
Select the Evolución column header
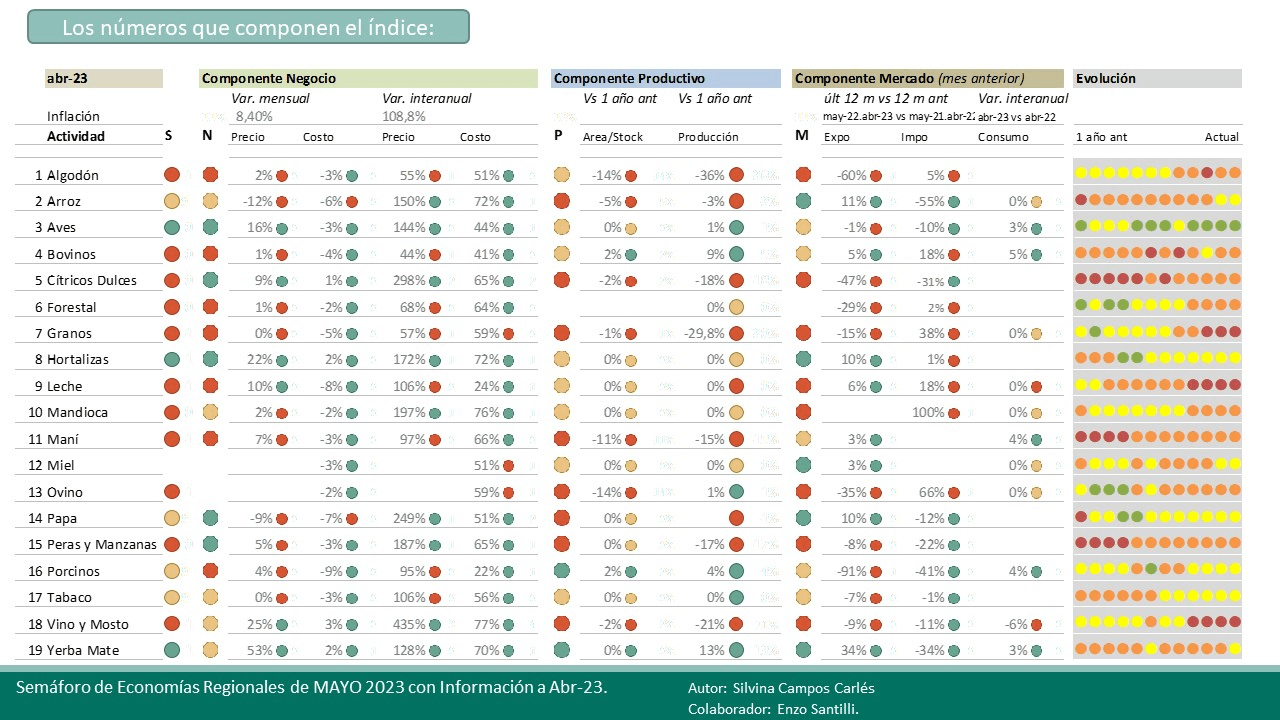(1157, 78)
